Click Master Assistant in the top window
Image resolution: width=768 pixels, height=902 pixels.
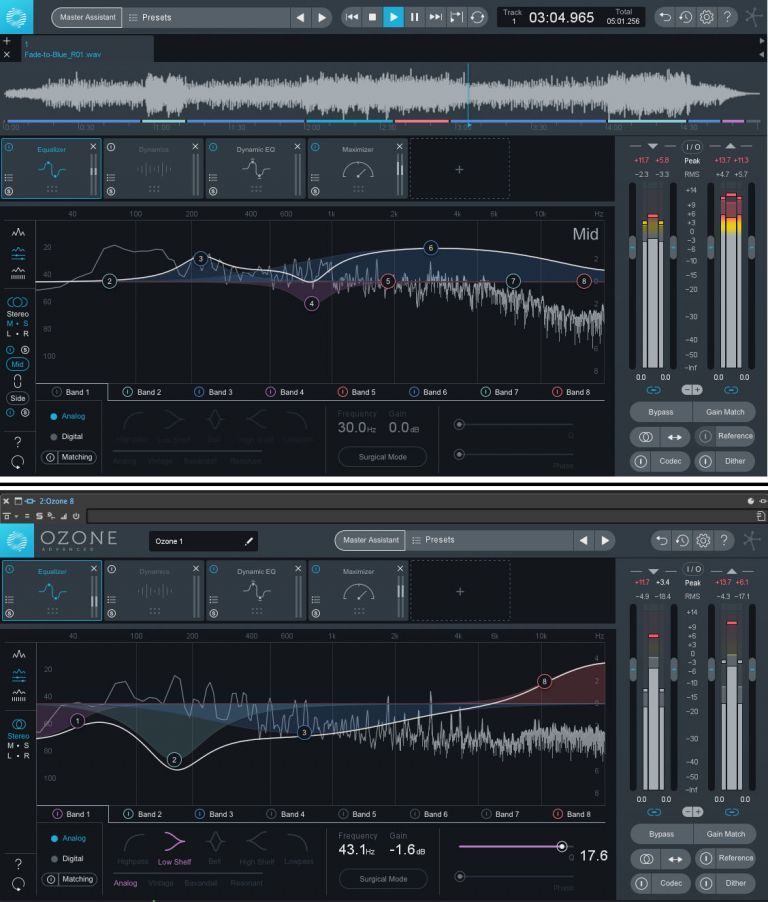[x=85, y=17]
